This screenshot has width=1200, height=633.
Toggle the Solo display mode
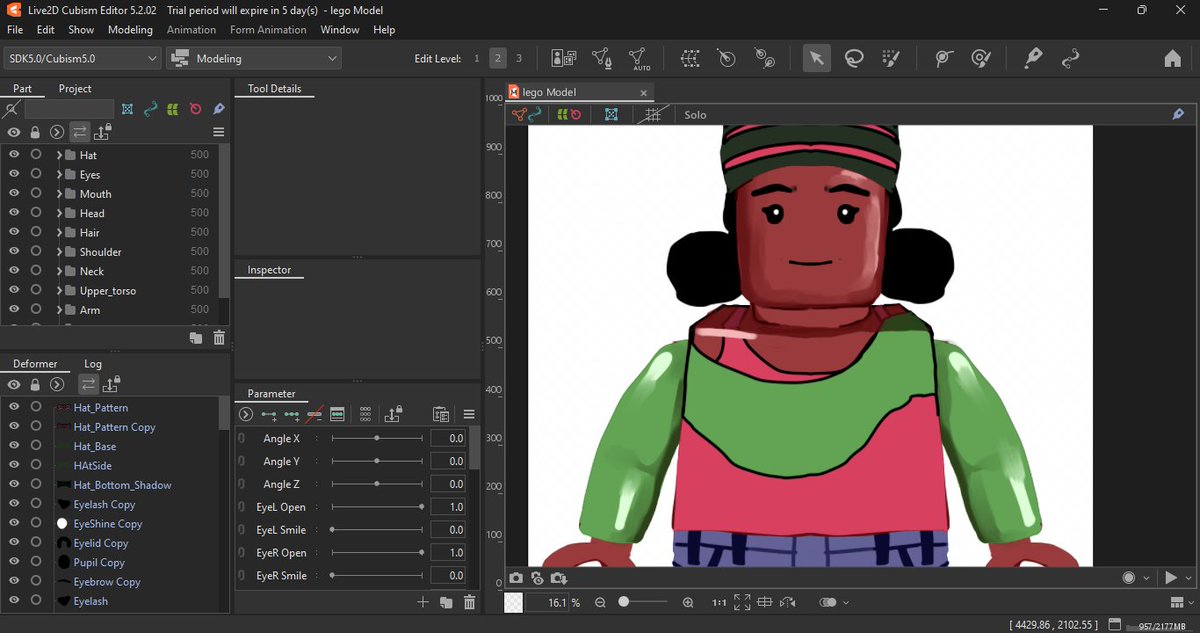pos(695,115)
